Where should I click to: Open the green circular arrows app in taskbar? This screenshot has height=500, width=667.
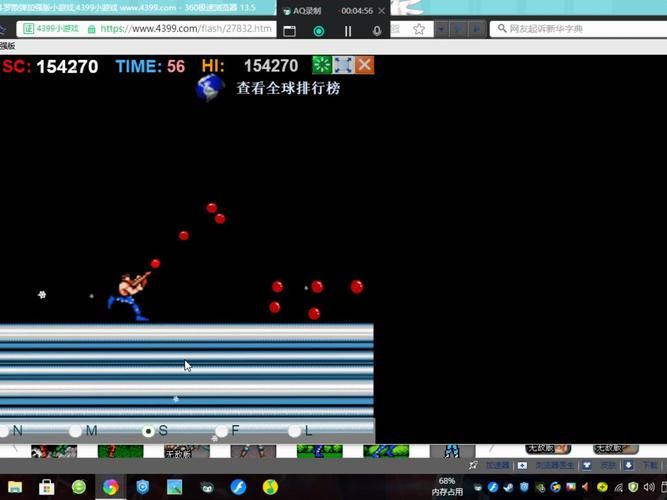coord(79,487)
